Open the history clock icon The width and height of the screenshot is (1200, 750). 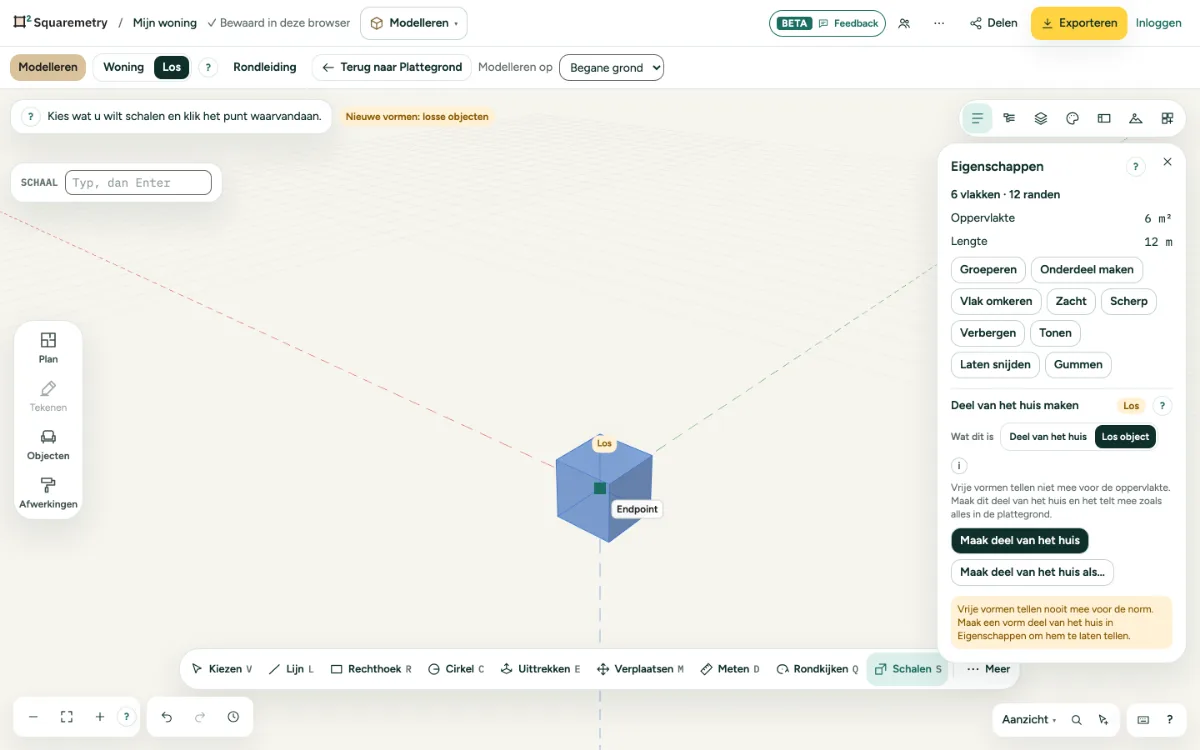(x=233, y=717)
